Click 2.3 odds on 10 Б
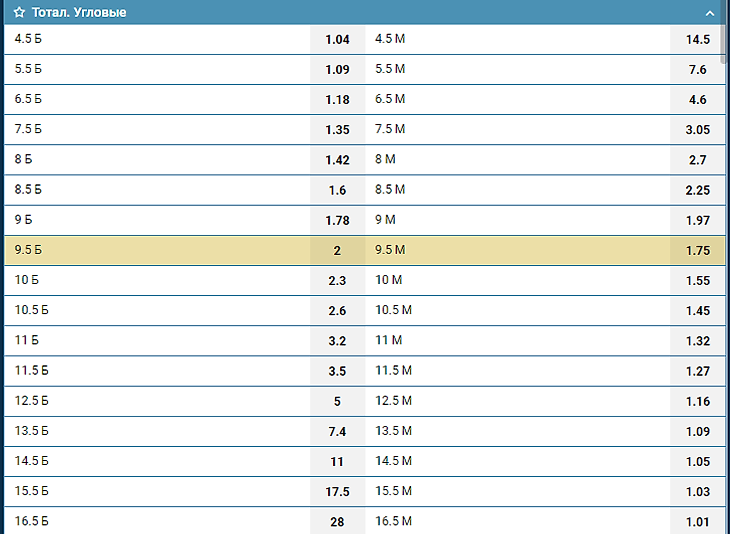 click(x=338, y=281)
